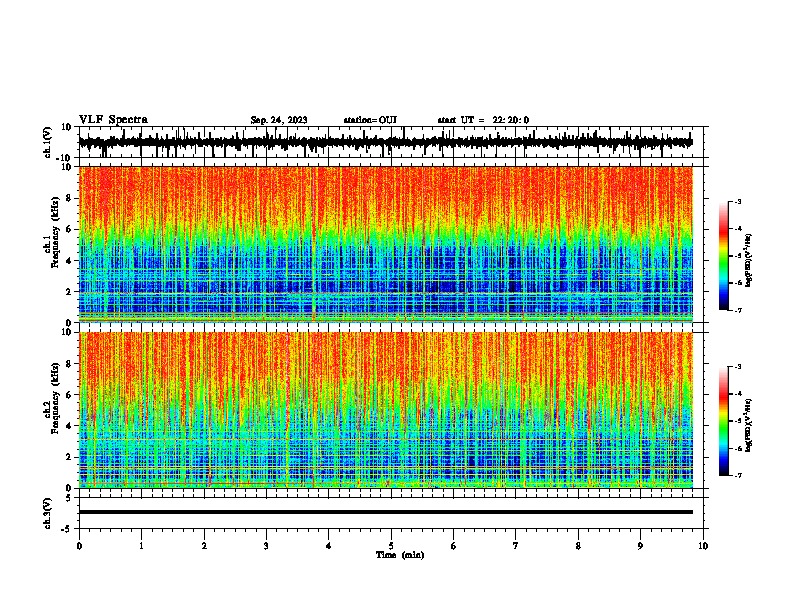Click time axis tick label '3'
Screen dimensions: 792x612
pos(266,546)
